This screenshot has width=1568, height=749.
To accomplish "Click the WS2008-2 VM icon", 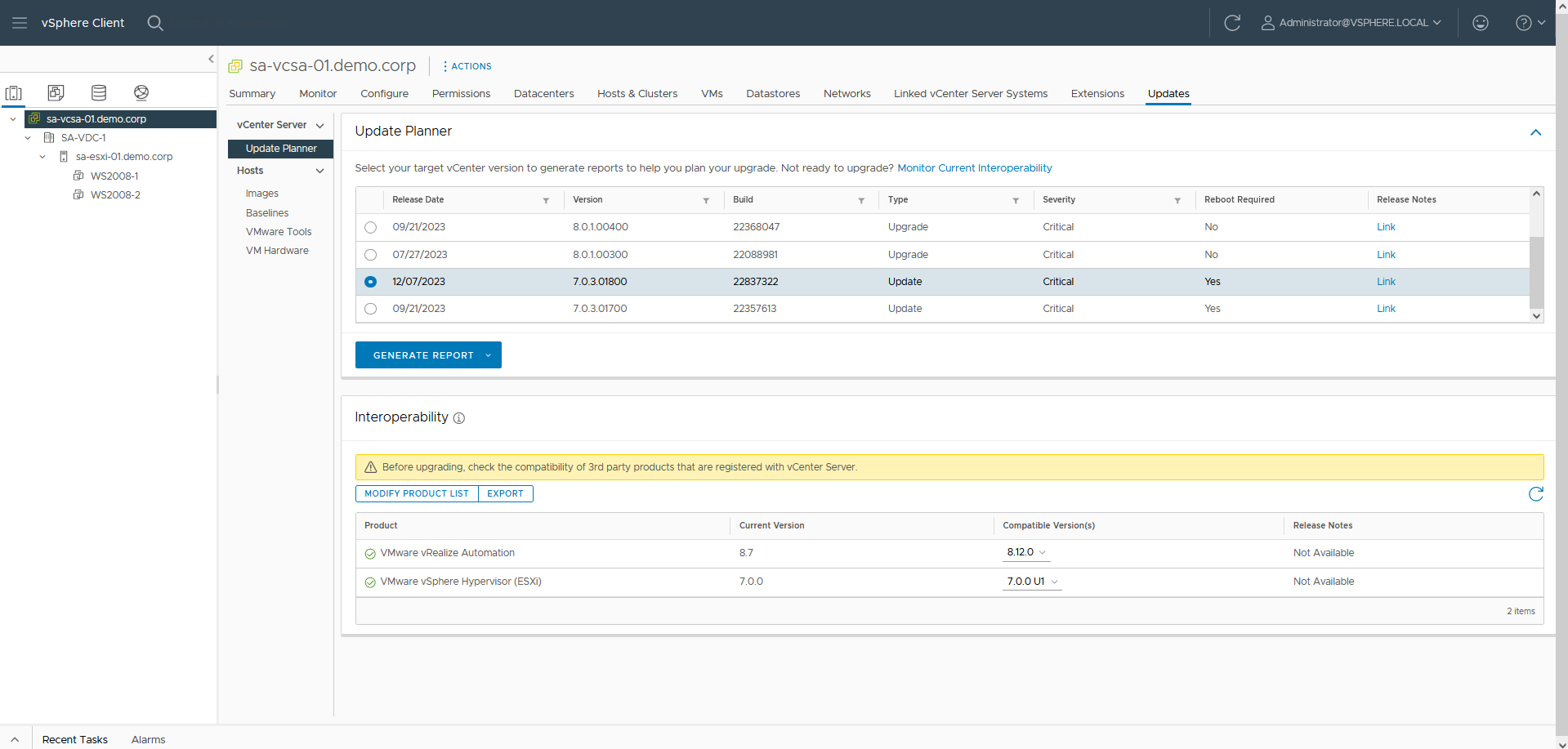I will 78,194.
